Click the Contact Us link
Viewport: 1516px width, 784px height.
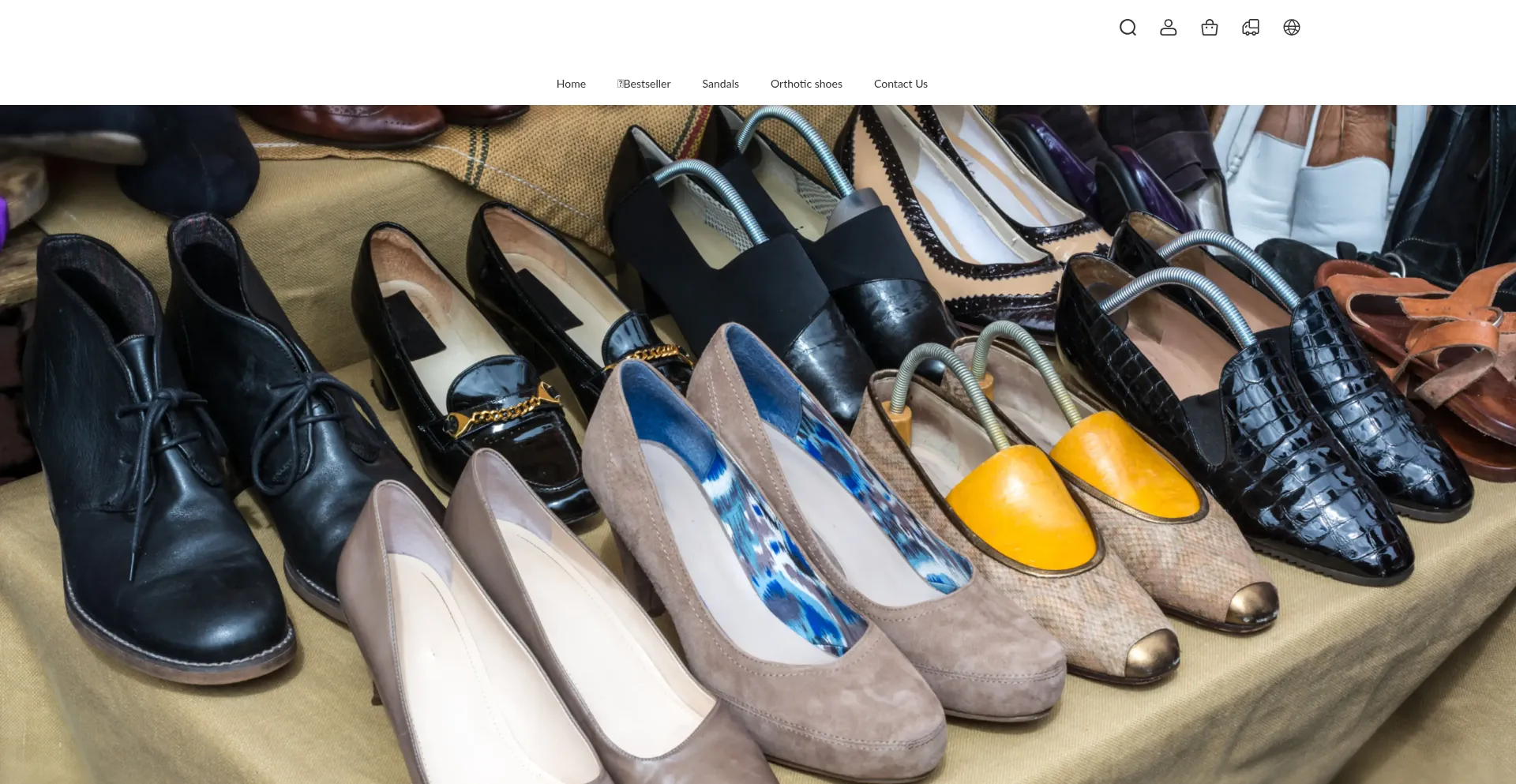click(900, 84)
